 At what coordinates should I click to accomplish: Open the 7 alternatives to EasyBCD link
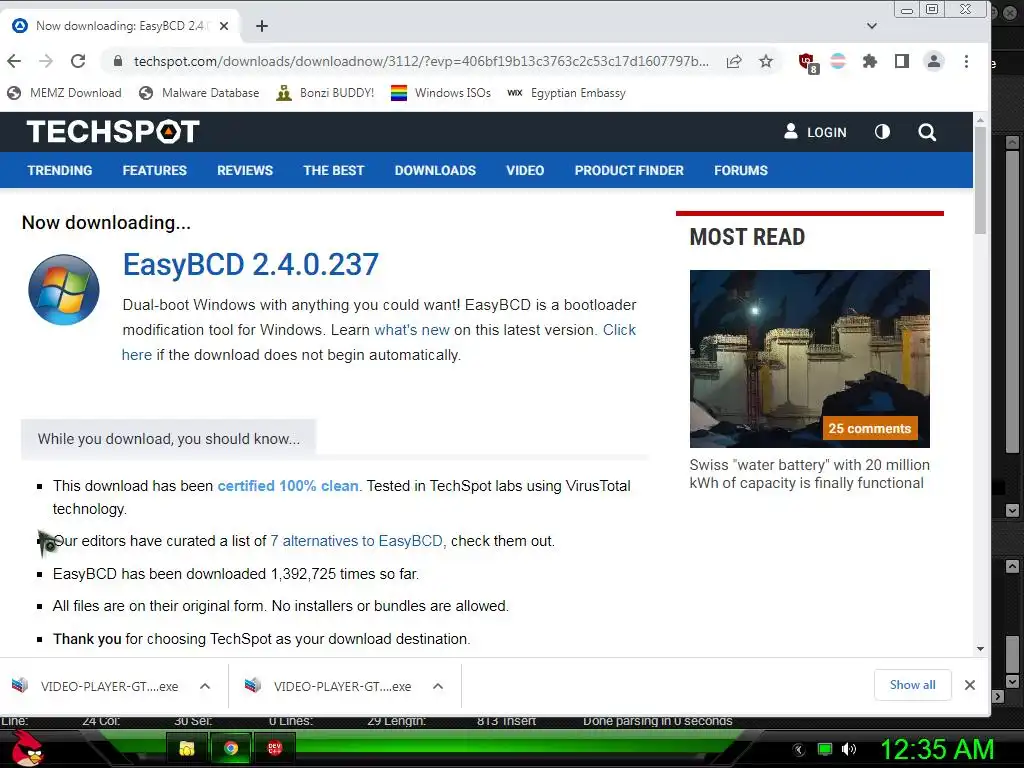coord(357,541)
